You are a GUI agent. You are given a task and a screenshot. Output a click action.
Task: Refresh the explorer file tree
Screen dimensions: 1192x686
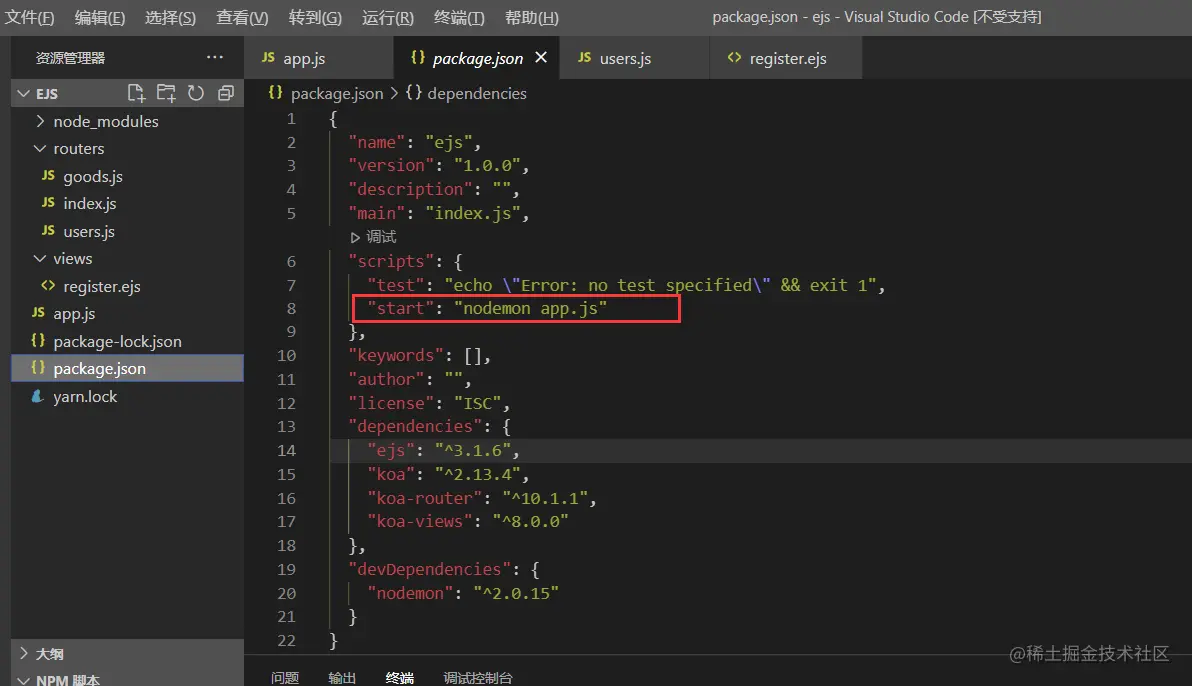point(195,94)
